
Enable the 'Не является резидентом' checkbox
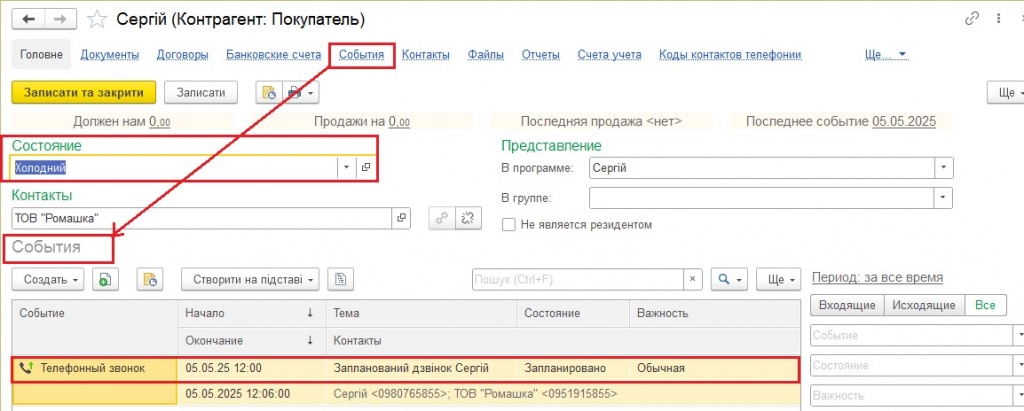(x=509, y=225)
